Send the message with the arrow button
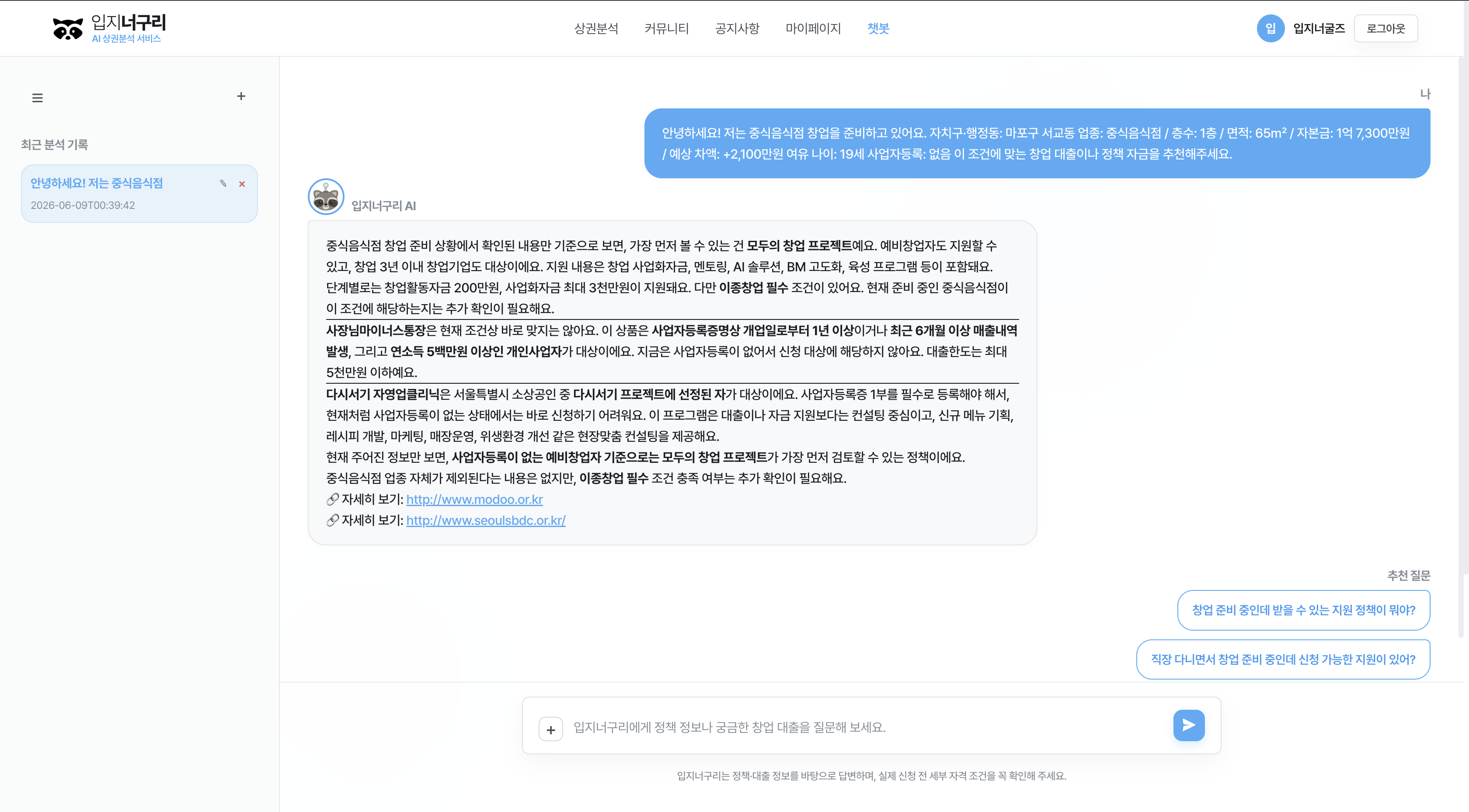 pyautogui.click(x=1189, y=725)
